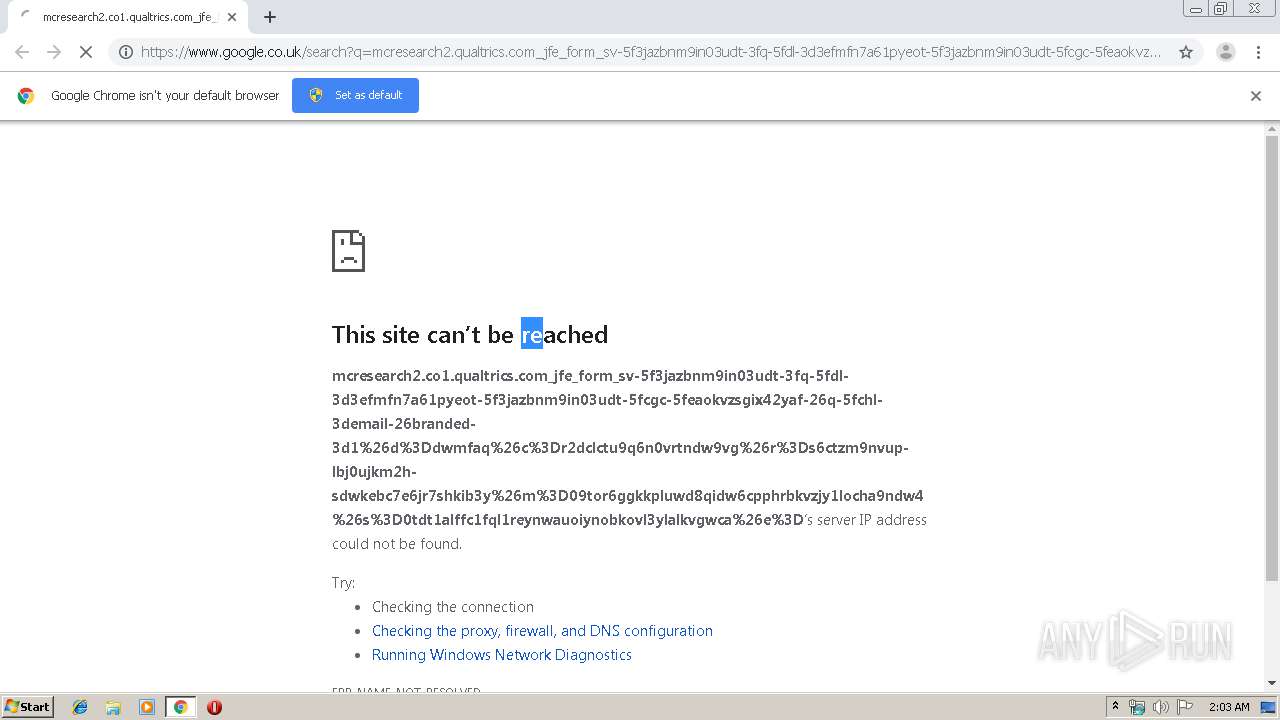The image size is (1280, 720).
Task: Open network tray icon
Action: [1137, 707]
